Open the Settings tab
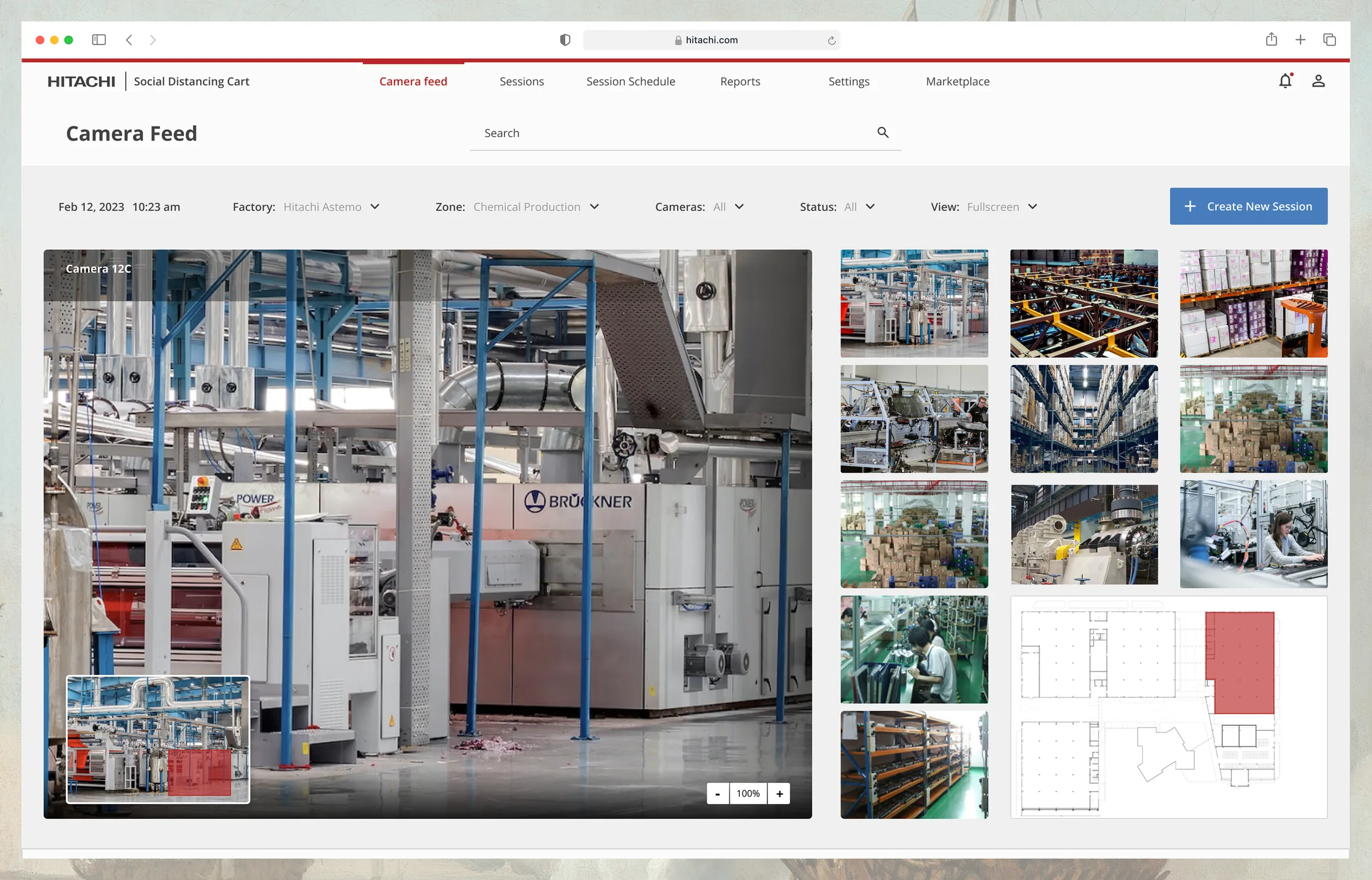The width and height of the screenshot is (1372, 880). click(849, 82)
